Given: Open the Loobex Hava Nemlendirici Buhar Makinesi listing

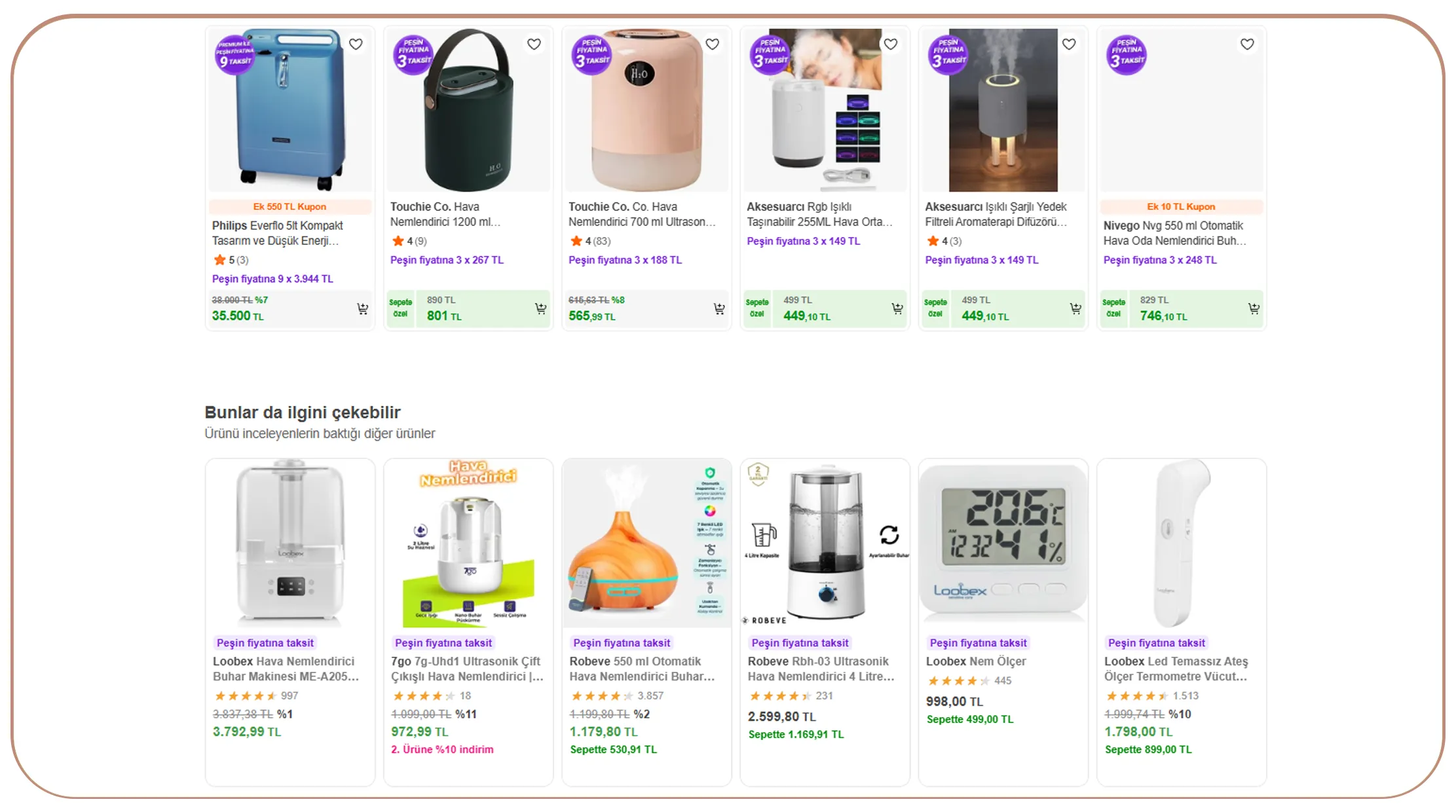Looking at the screenshot, I should point(285,669).
